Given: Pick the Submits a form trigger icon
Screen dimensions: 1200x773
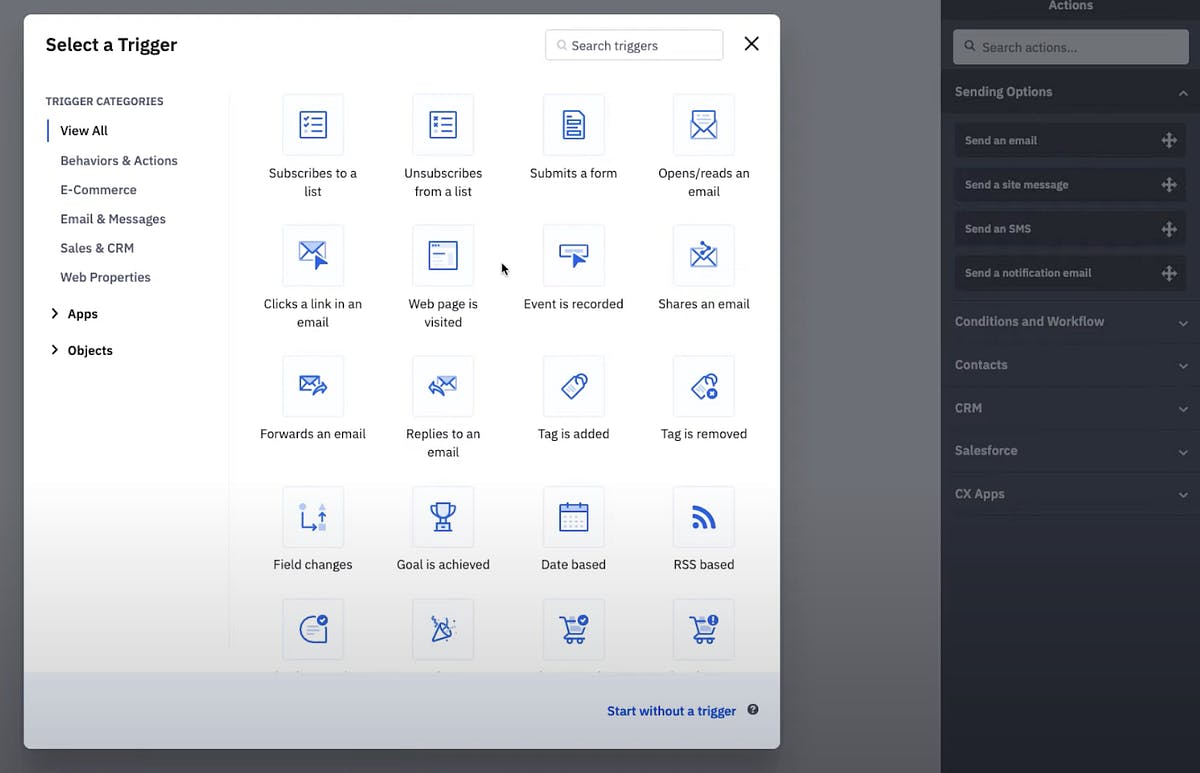Looking at the screenshot, I should (x=574, y=125).
